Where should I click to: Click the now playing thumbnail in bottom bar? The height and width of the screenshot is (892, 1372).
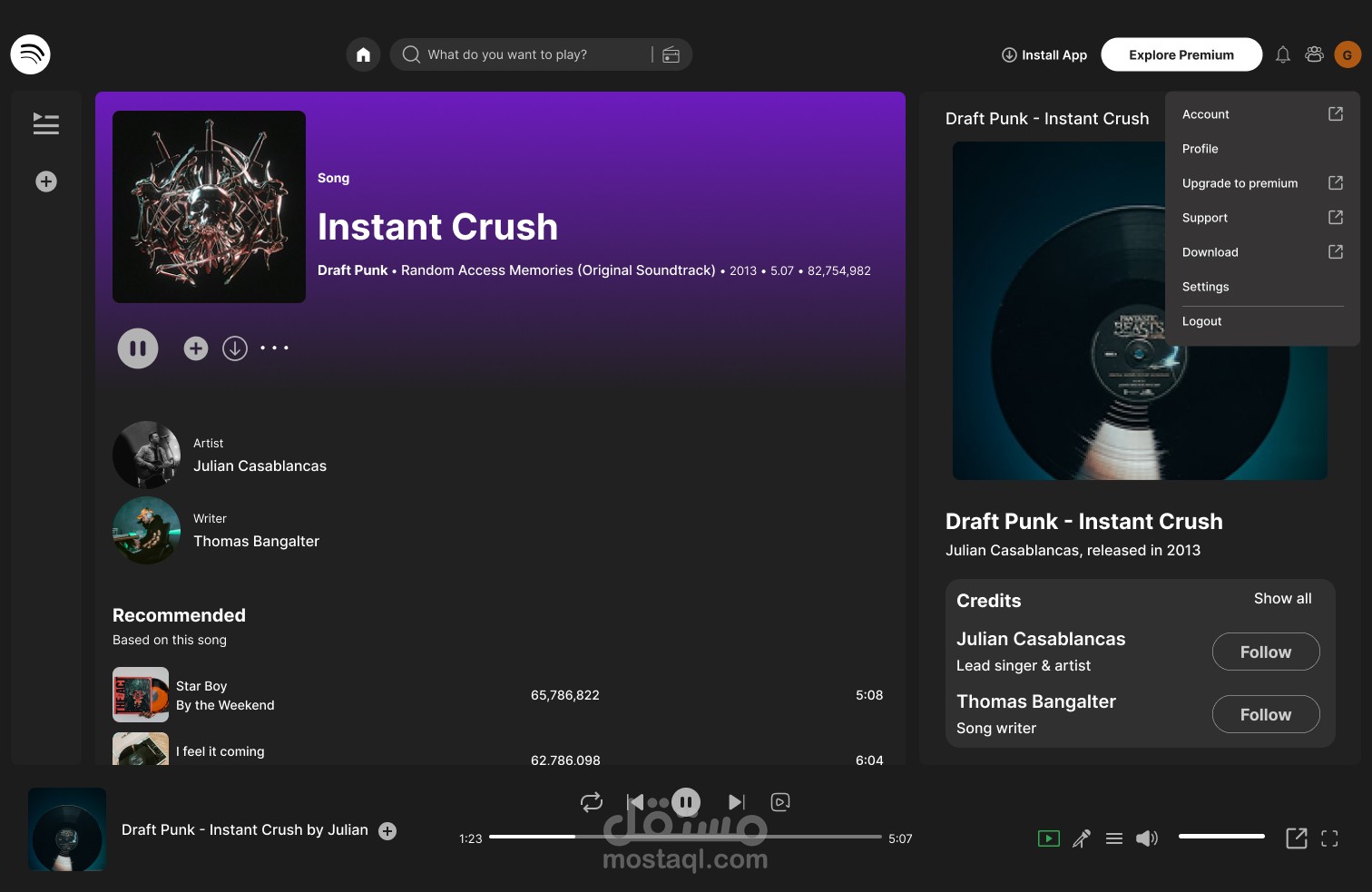pos(67,829)
